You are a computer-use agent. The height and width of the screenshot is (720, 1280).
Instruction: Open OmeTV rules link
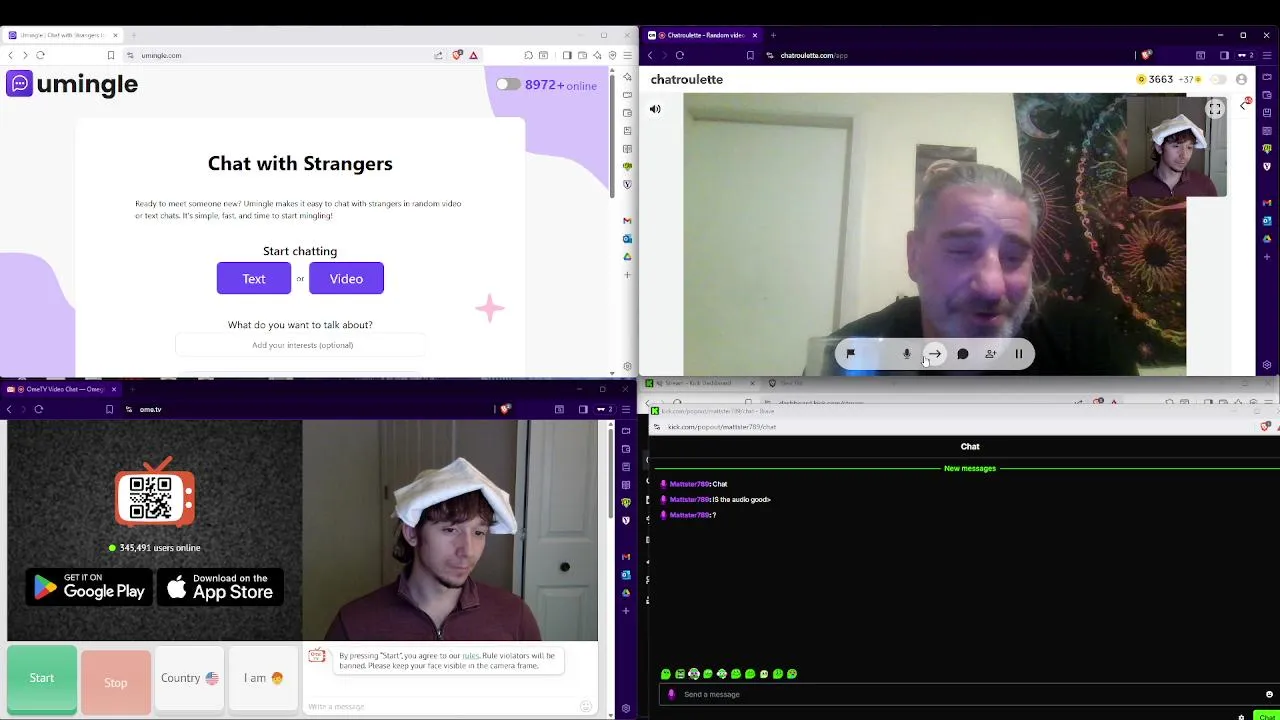point(470,656)
